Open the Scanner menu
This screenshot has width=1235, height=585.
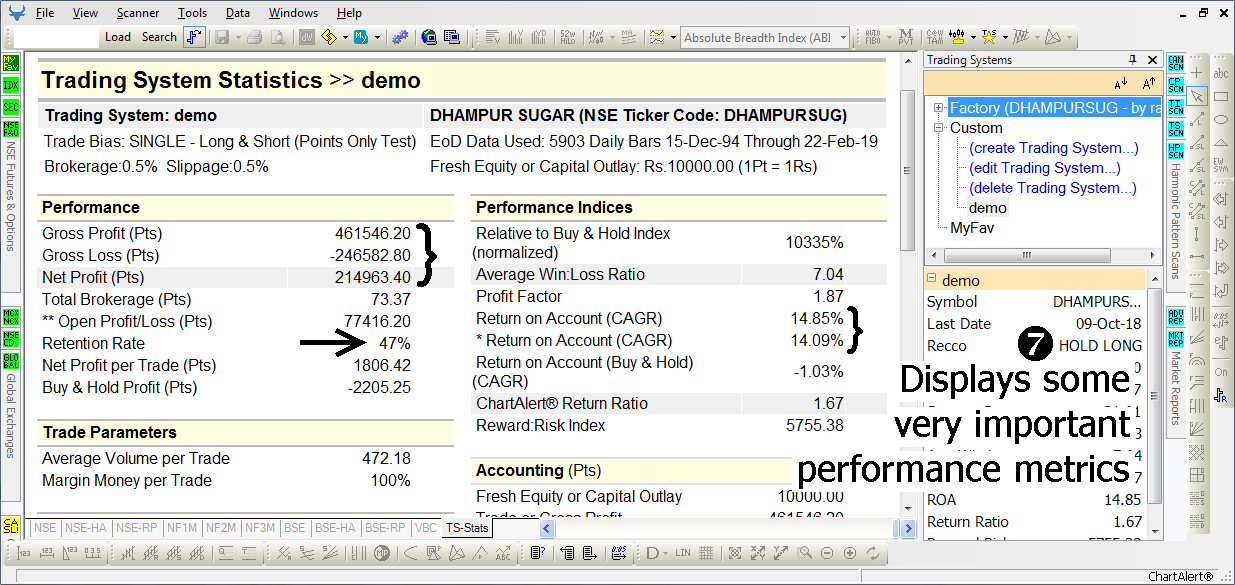(137, 13)
